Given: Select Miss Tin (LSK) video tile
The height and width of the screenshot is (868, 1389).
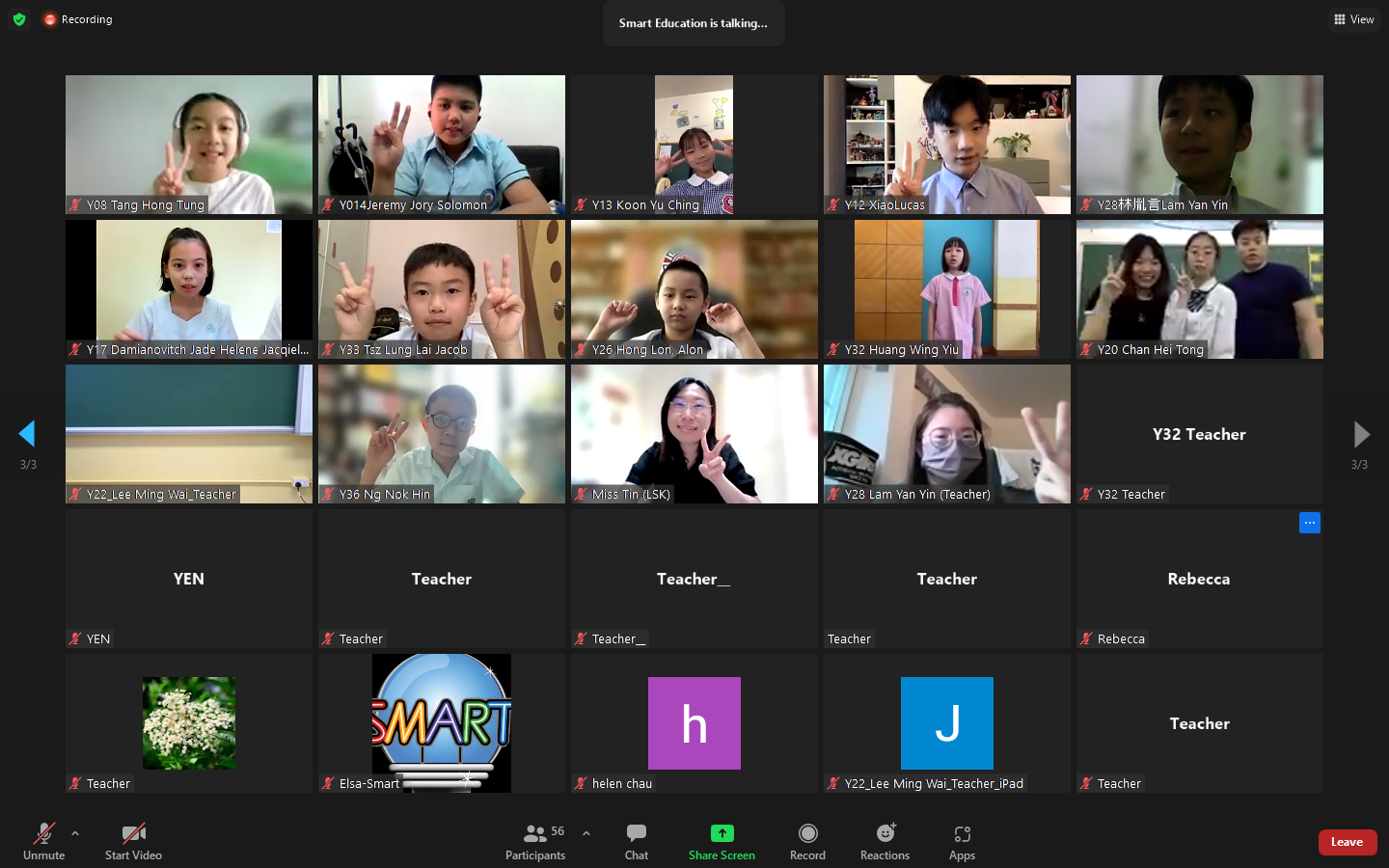Looking at the screenshot, I should coord(694,434).
